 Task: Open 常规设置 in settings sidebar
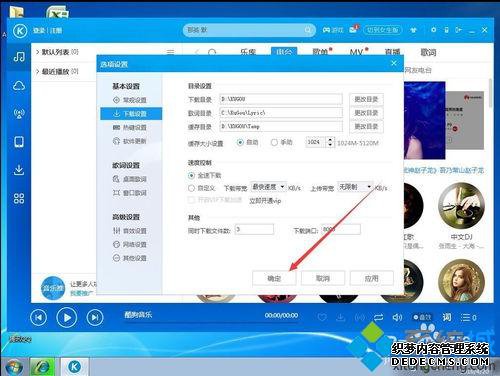[x=130, y=100]
